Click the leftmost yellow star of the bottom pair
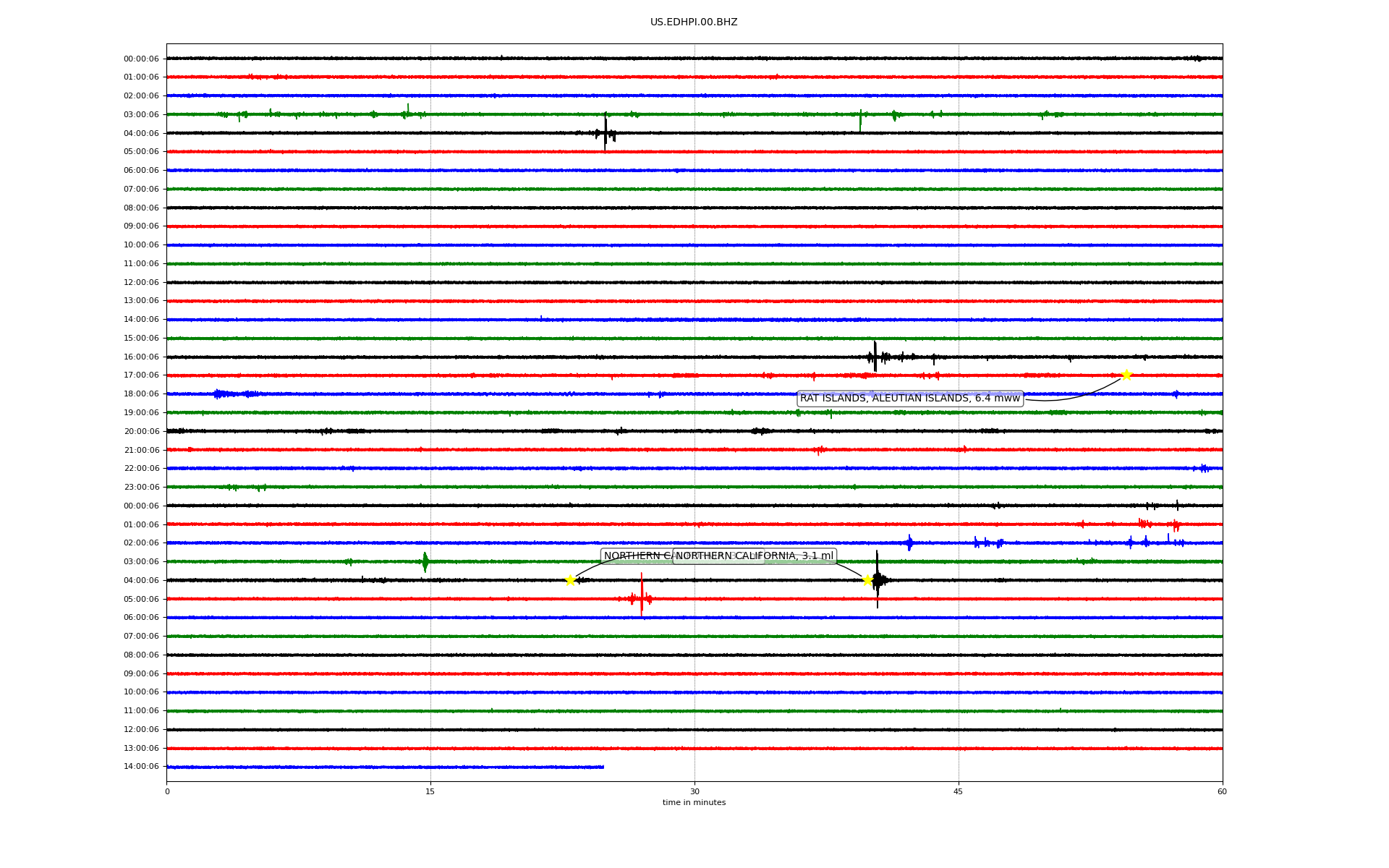Viewport: 1389px width, 868px height. click(570, 580)
